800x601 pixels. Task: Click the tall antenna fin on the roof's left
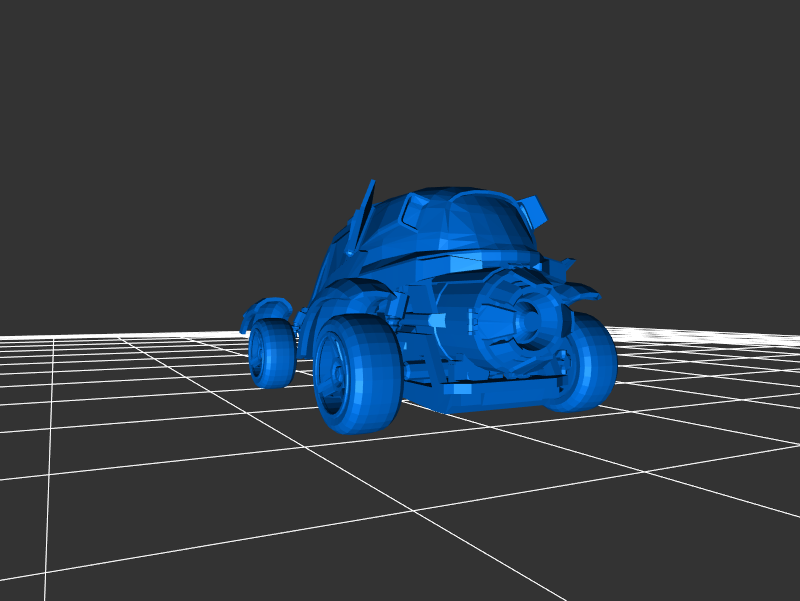364,212
